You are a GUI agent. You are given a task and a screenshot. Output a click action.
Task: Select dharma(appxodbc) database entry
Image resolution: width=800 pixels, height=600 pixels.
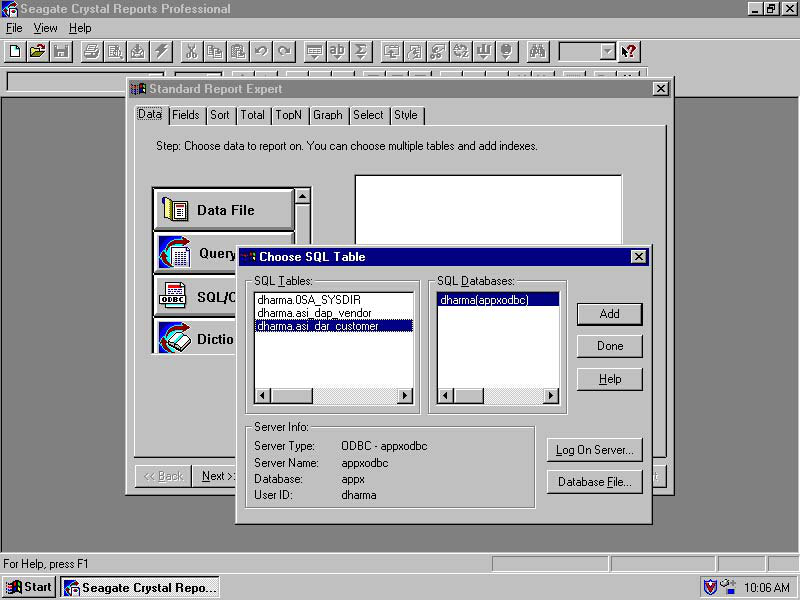click(498, 300)
